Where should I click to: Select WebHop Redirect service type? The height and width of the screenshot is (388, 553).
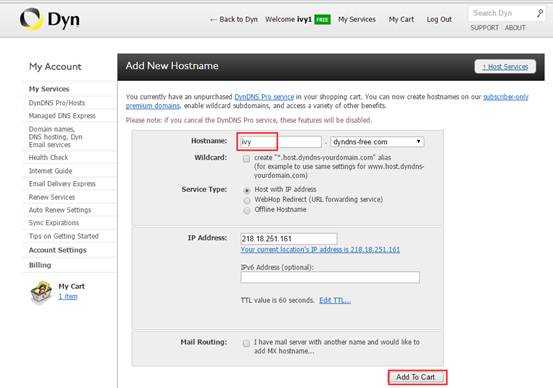pos(247,200)
